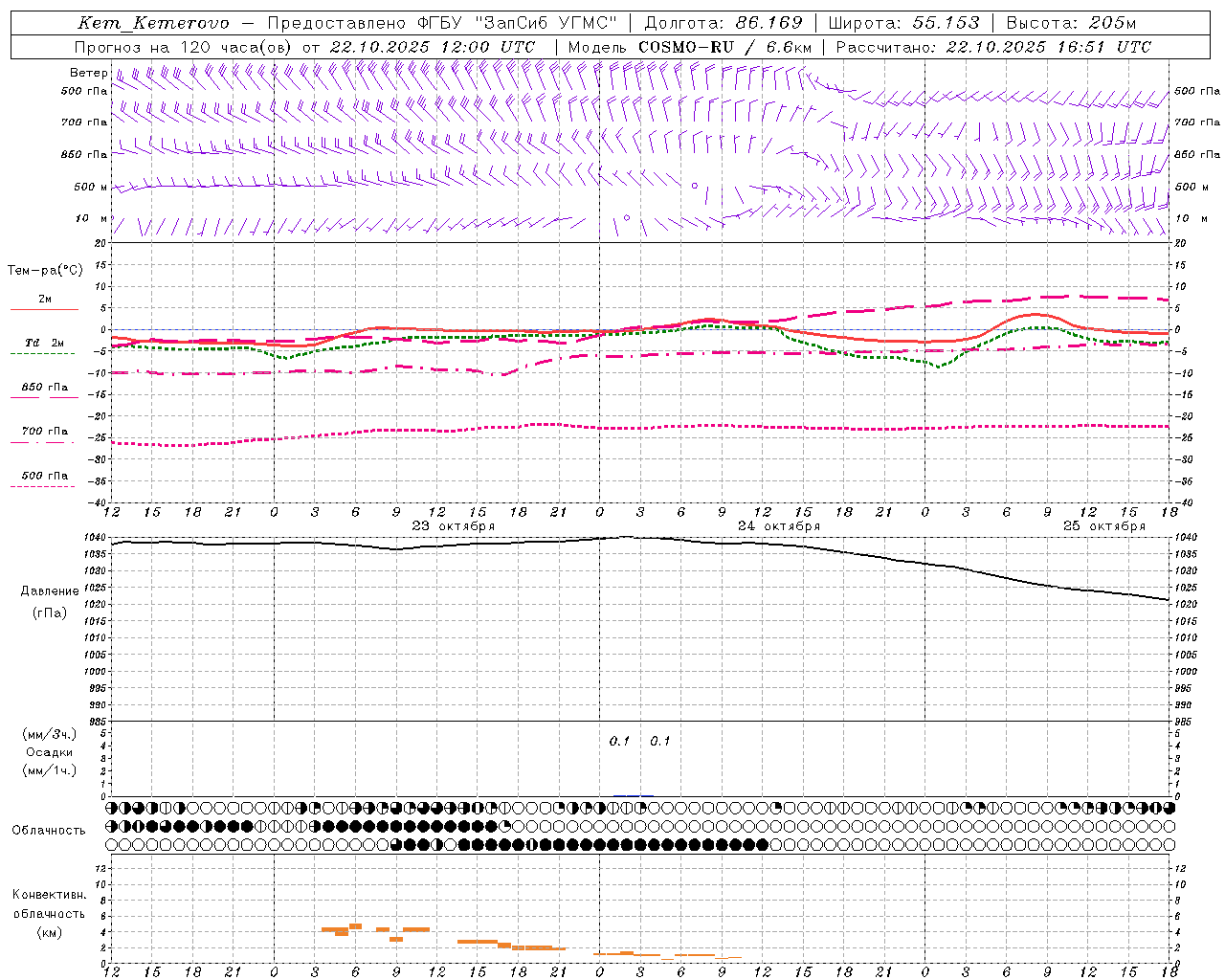Click the Модель COSMO-RU / 6.6км label

click(x=690, y=47)
